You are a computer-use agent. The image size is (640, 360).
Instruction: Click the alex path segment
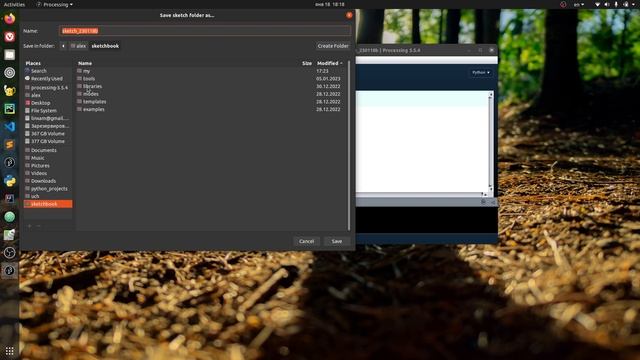(x=78, y=46)
